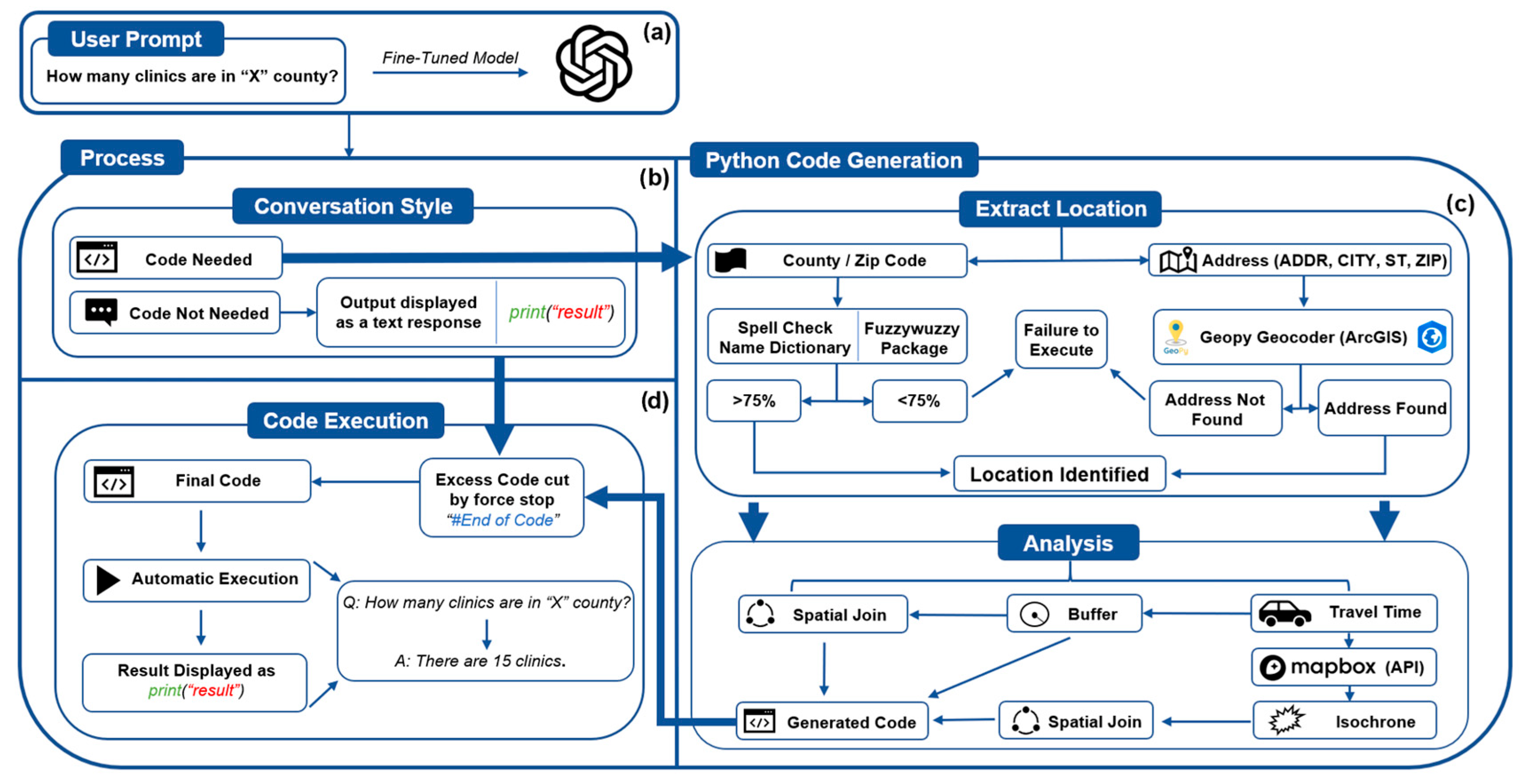Image resolution: width=1523 pixels, height=784 pixels.
Task: Click the >75% threshold box
Action: click(x=754, y=400)
